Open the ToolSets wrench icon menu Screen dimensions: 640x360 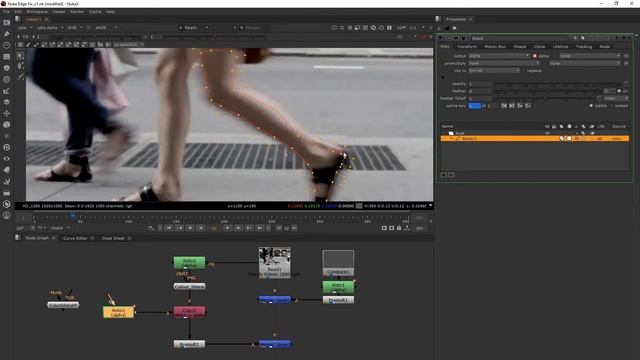click(x=7, y=181)
